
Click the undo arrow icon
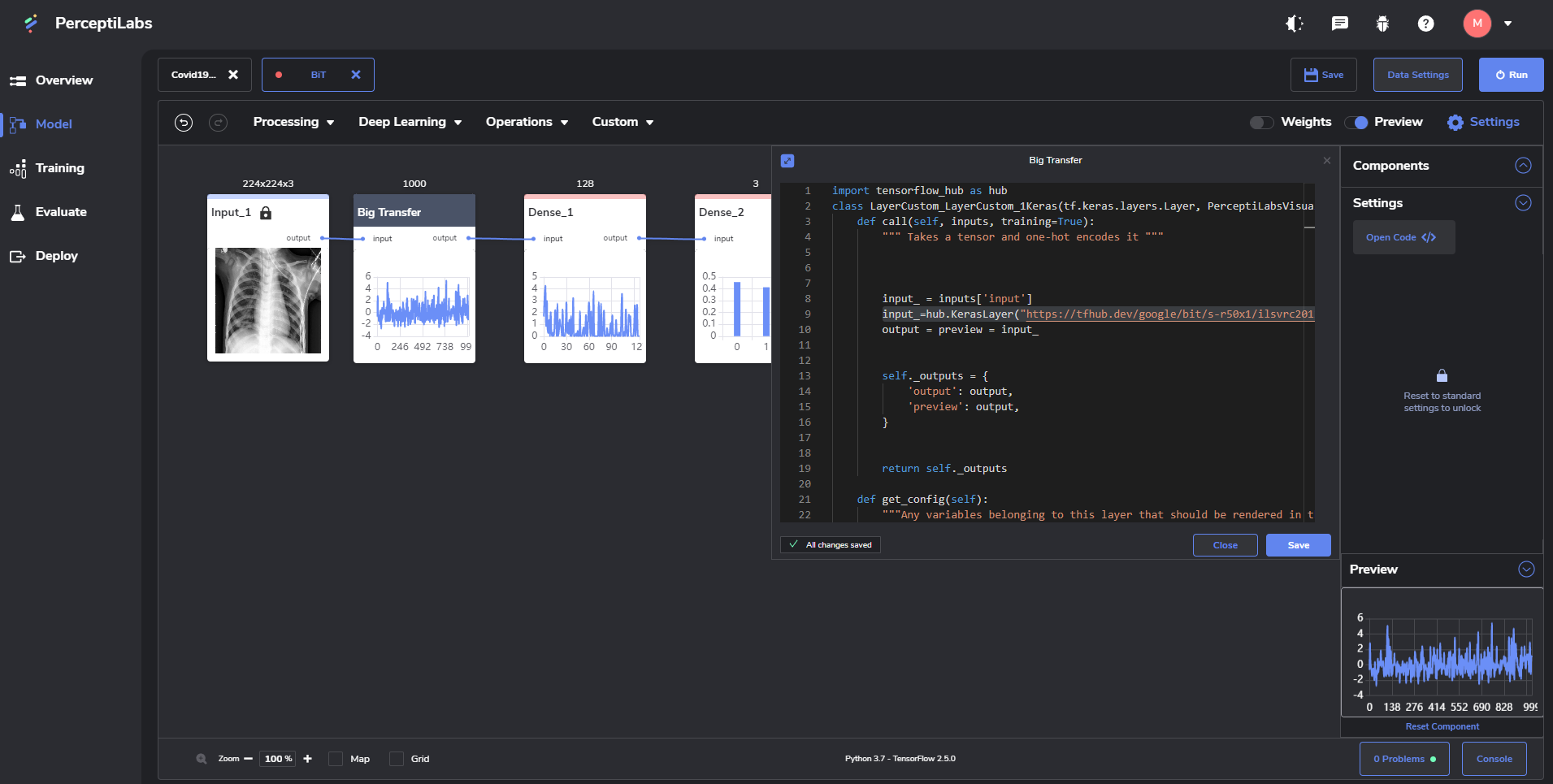tap(184, 123)
